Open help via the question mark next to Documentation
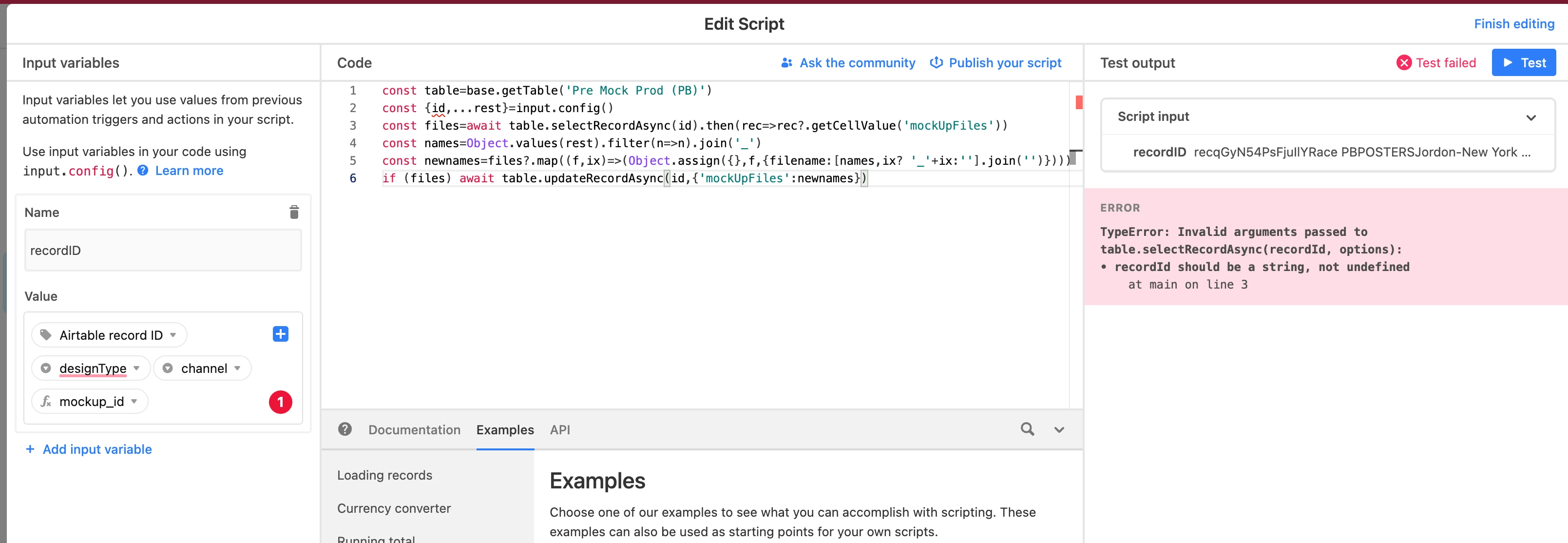The height and width of the screenshot is (543, 1568). (345, 429)
